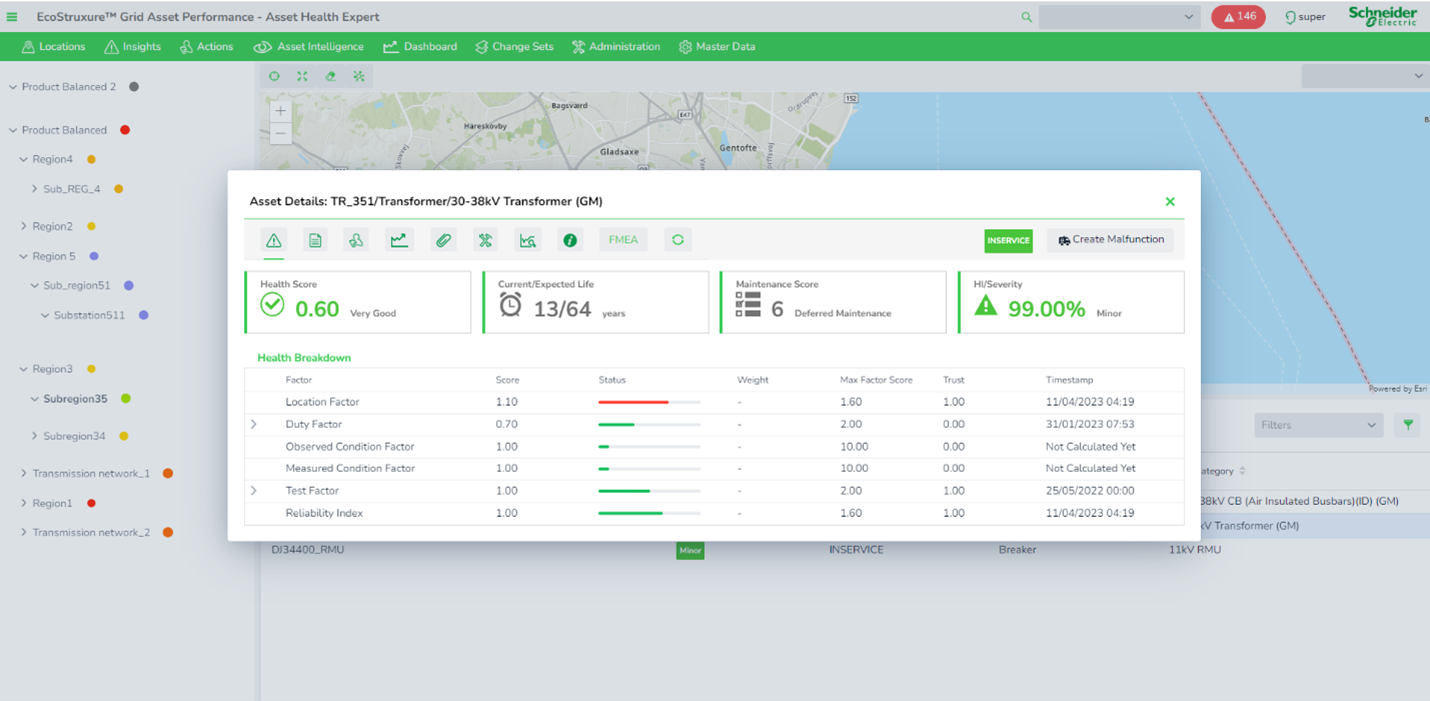Expand the Region1 tree node

click(x=24, y=504)
